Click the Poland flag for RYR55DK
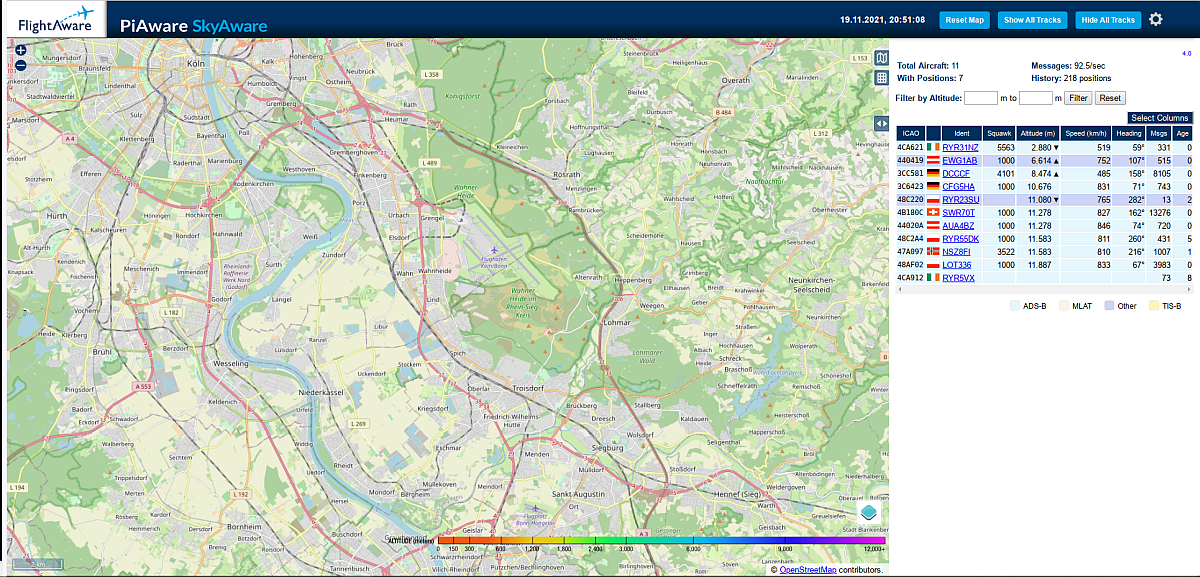The width and height of the screenshot is (1200, 577). click(934, 238)
